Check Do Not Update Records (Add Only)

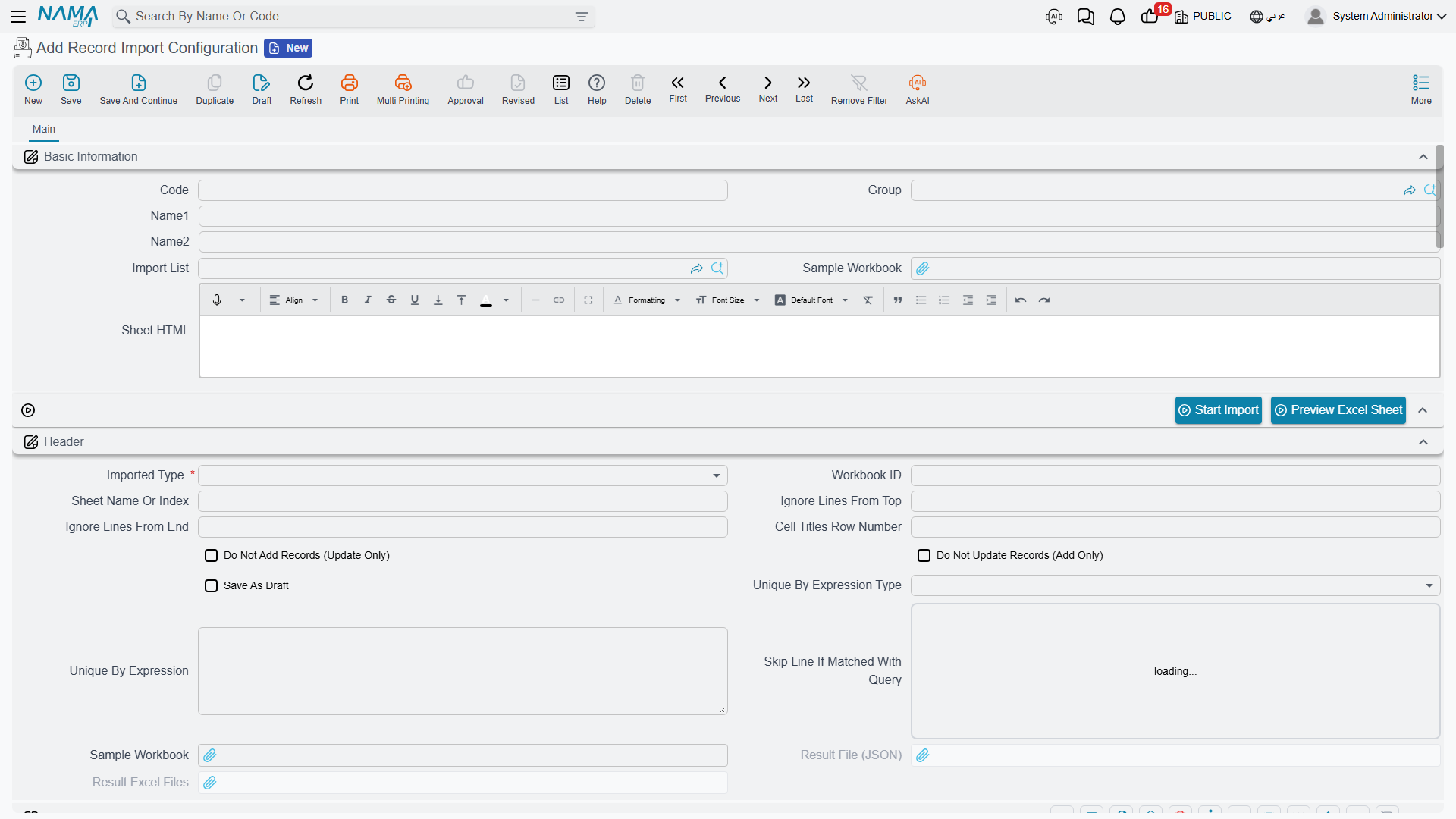(924, 556)
